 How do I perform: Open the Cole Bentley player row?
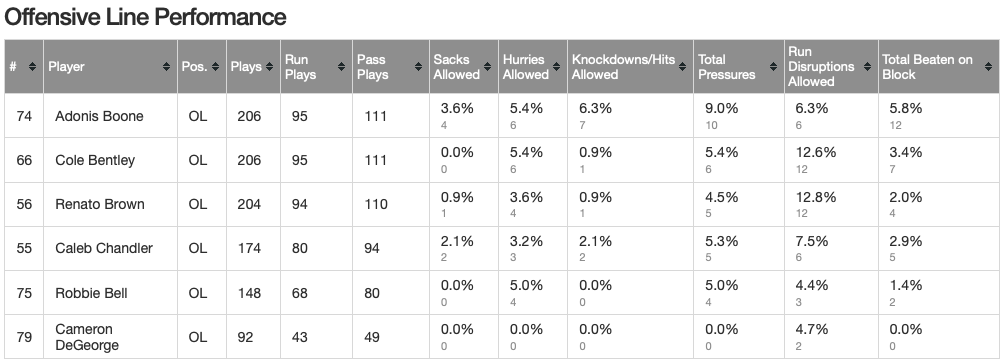(502, 160)
